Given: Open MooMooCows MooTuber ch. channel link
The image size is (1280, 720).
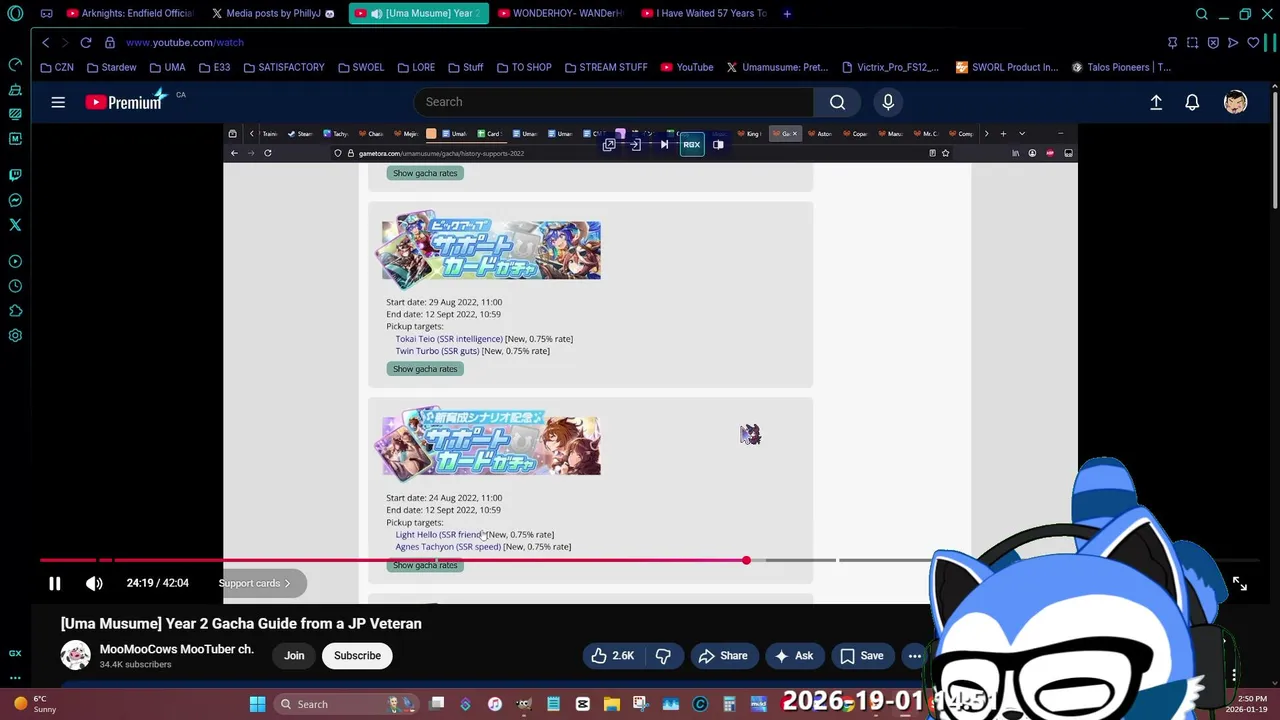Looking at the screenshot, I should (x=177, y=649).
